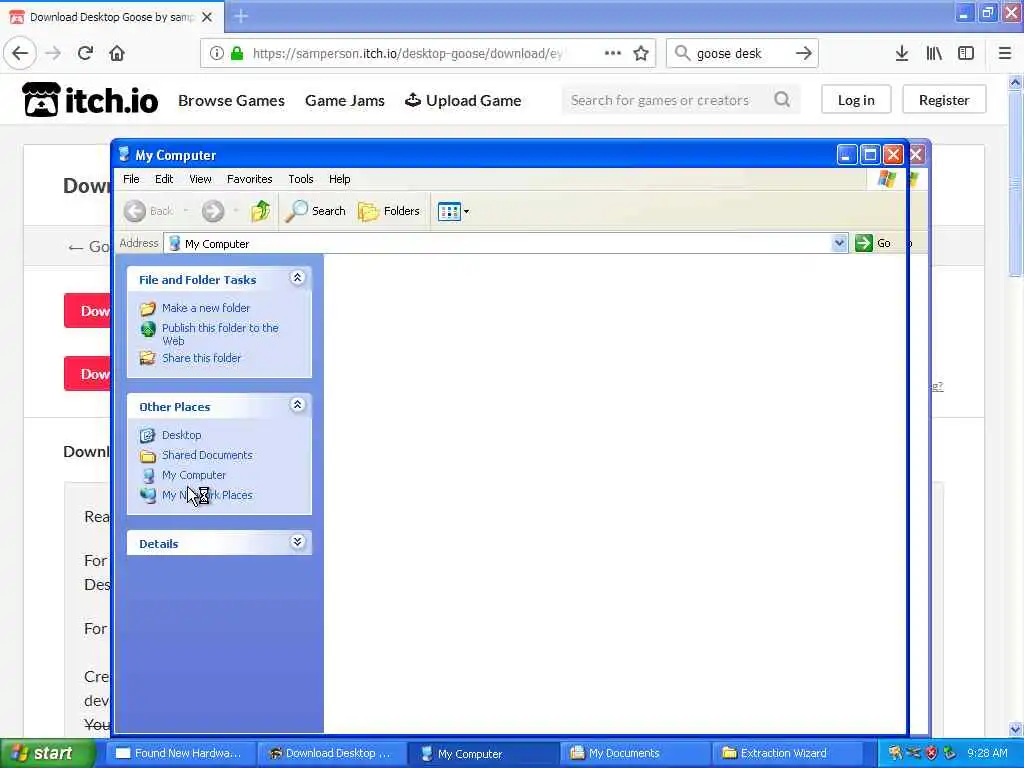Click Make a new folder

pos(206,308)
